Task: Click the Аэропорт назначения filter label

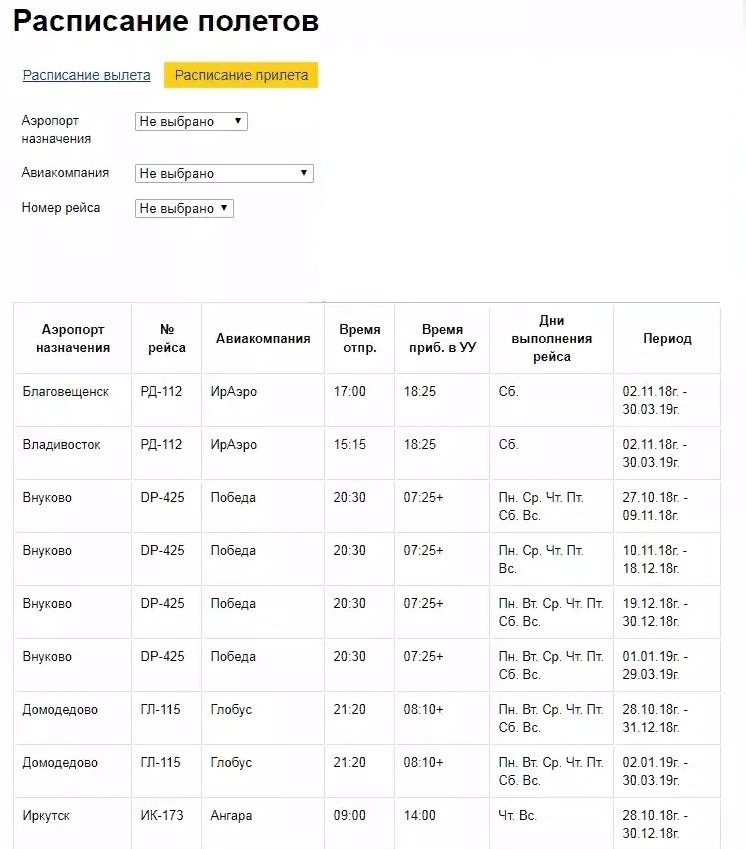Action: click(56, 129)
